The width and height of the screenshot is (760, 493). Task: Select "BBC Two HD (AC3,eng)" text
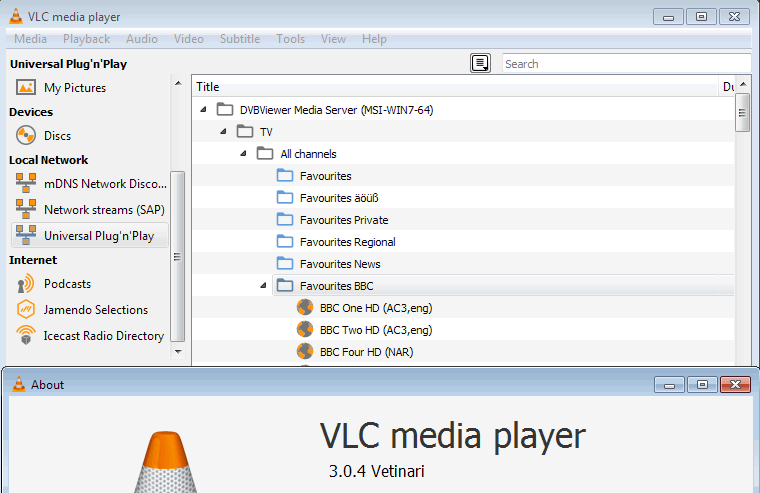376,330
